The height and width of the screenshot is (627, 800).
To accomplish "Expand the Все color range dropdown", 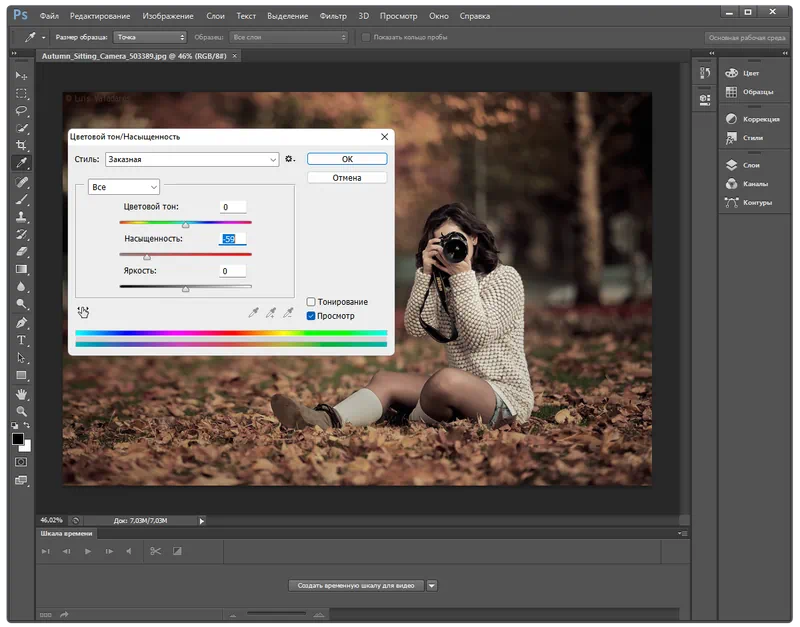I will tap(124, 187).
